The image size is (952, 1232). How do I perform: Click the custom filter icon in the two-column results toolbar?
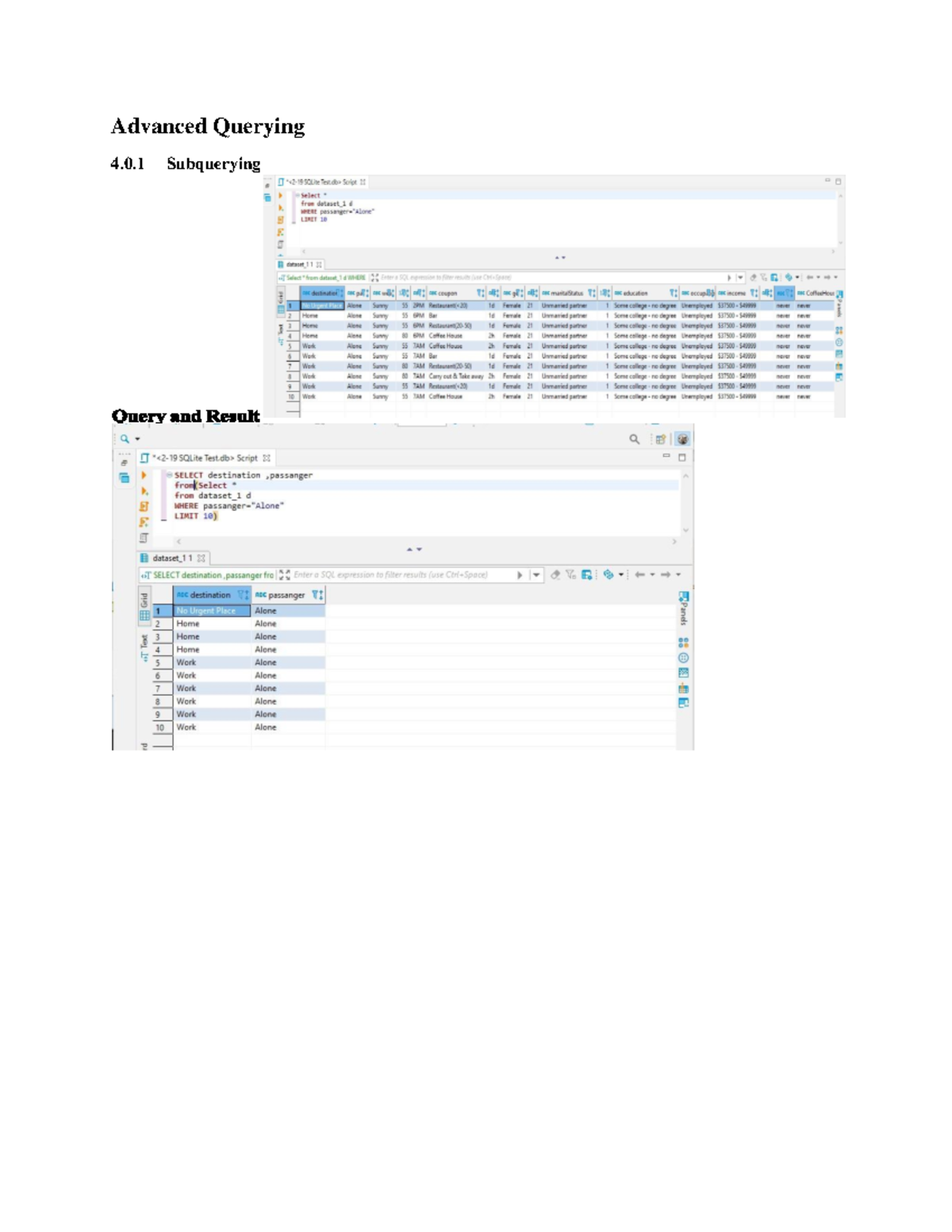click(x=570, y=575)
